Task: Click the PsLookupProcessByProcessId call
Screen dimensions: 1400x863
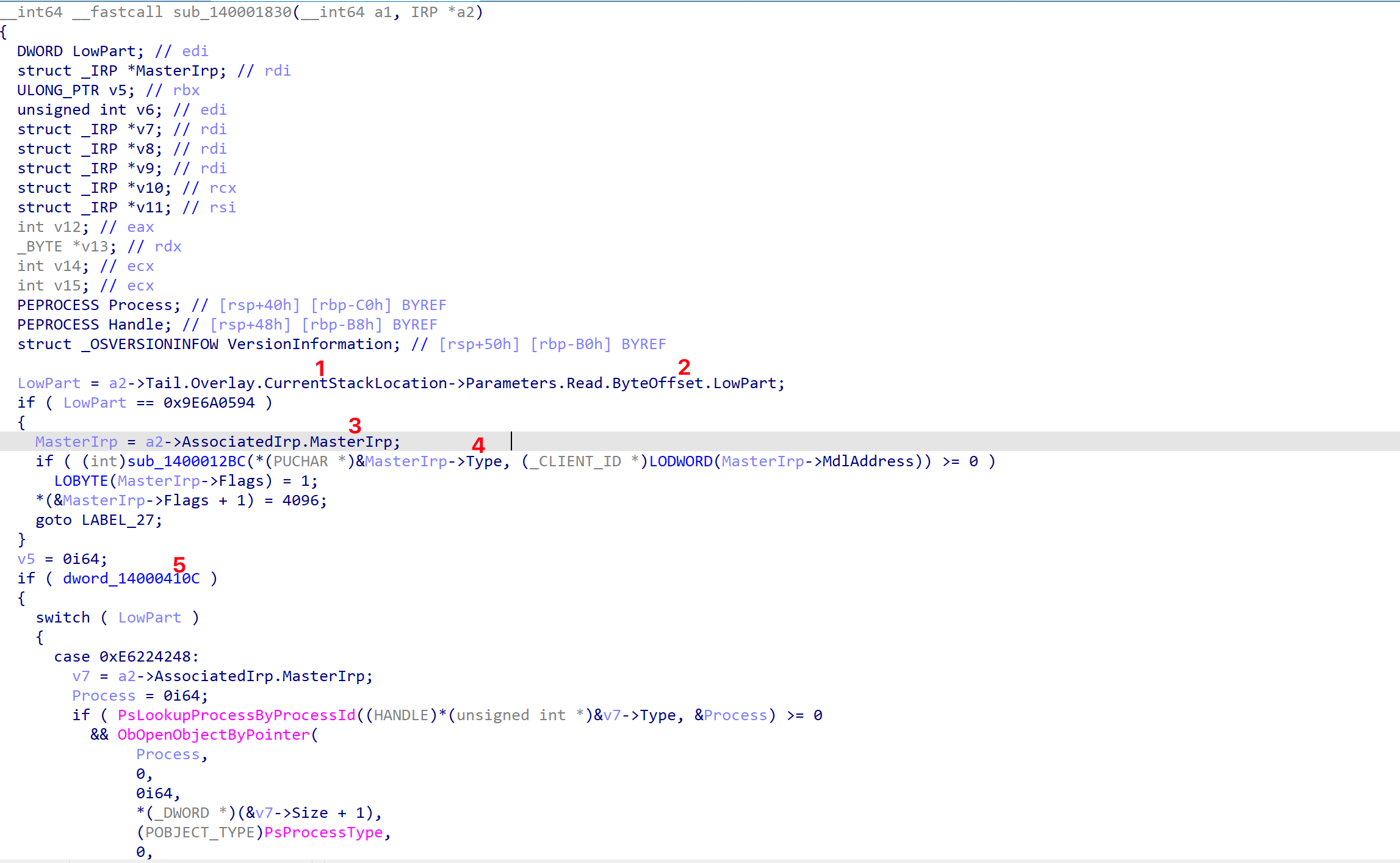Action: coord(236,715)
